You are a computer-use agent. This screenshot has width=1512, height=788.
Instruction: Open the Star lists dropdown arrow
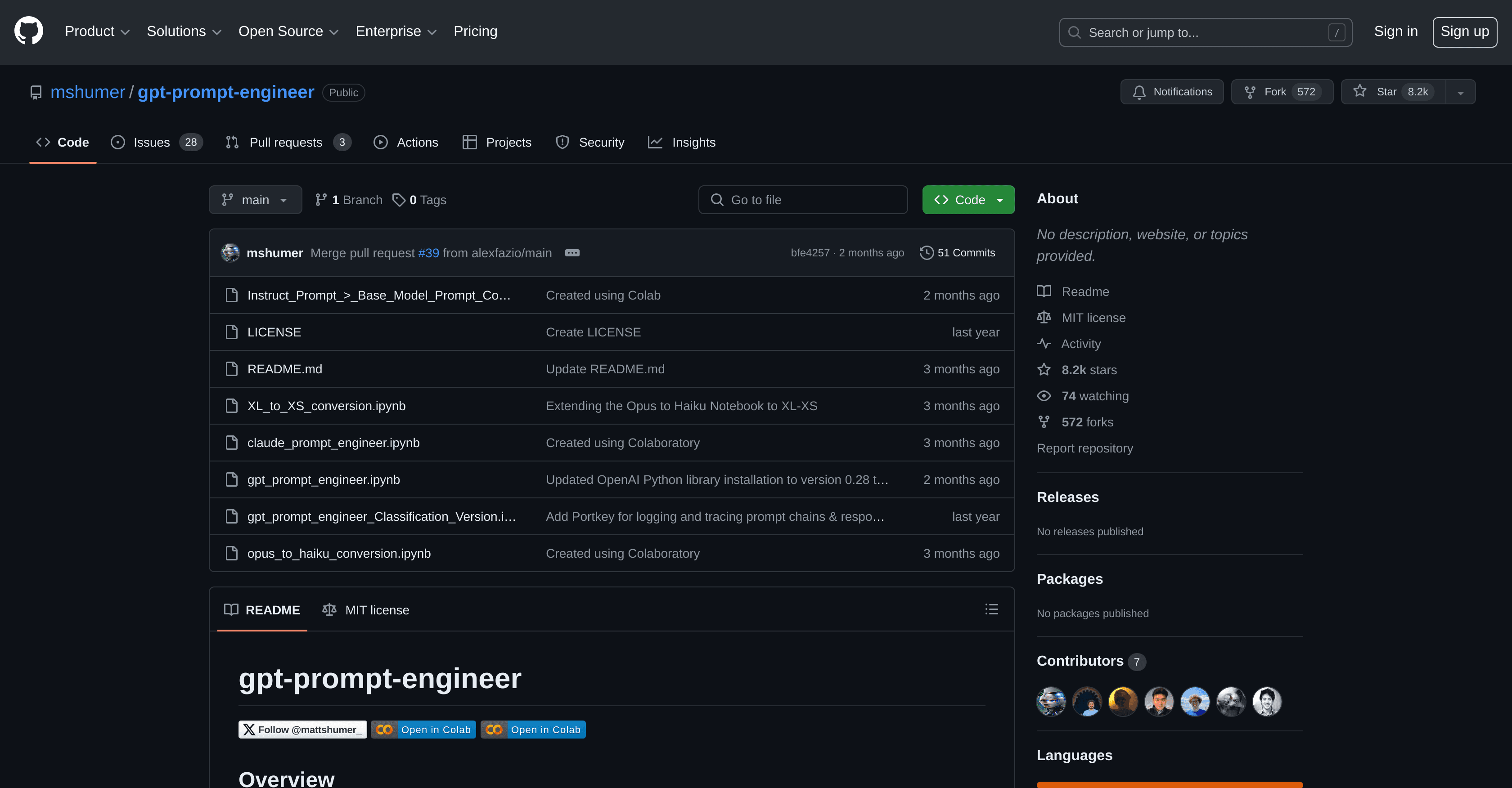tap(1460, 92)
